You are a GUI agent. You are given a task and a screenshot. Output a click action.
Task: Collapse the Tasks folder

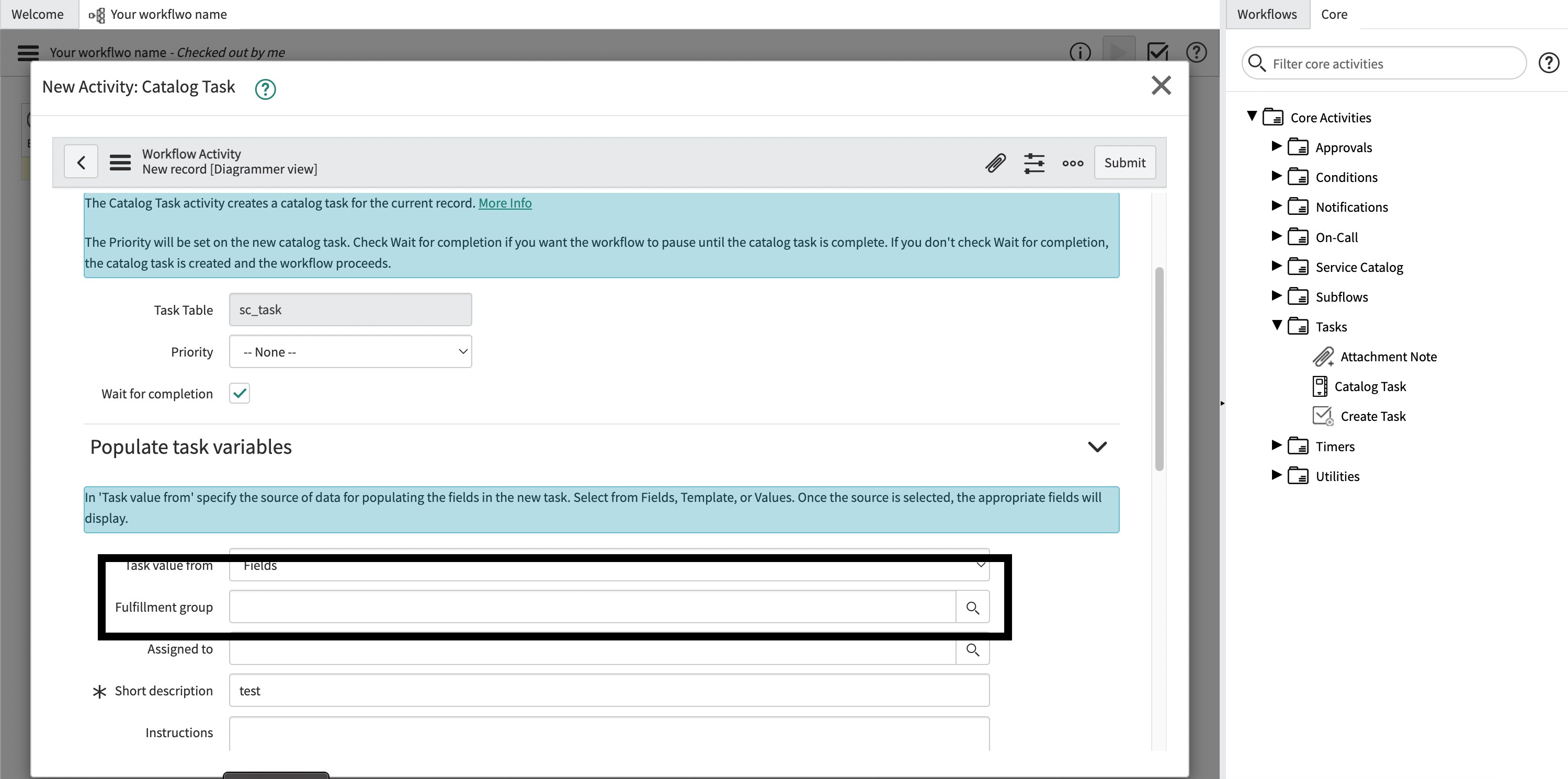coord(1277,326)
